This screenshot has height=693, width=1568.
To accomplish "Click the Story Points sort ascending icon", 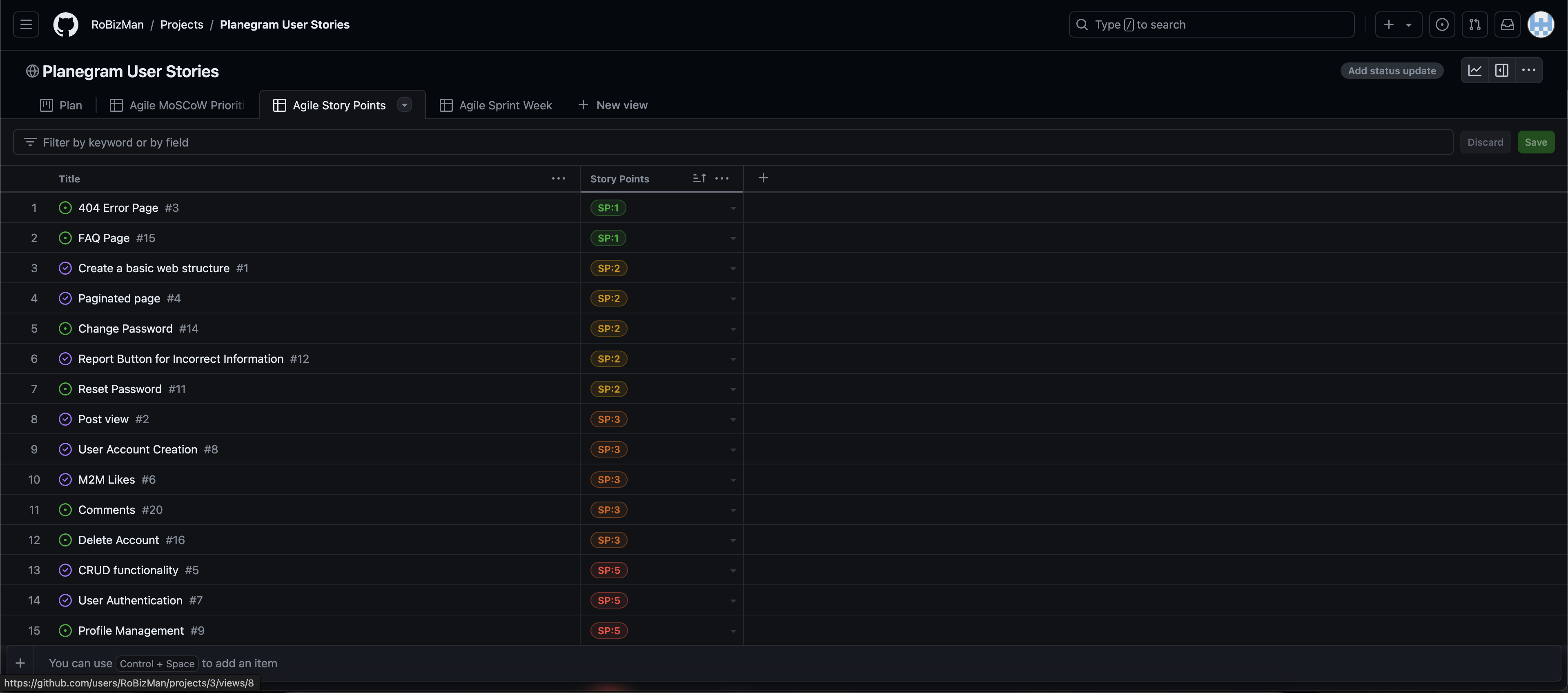I will pyautogui.click(x=699, y=178).
